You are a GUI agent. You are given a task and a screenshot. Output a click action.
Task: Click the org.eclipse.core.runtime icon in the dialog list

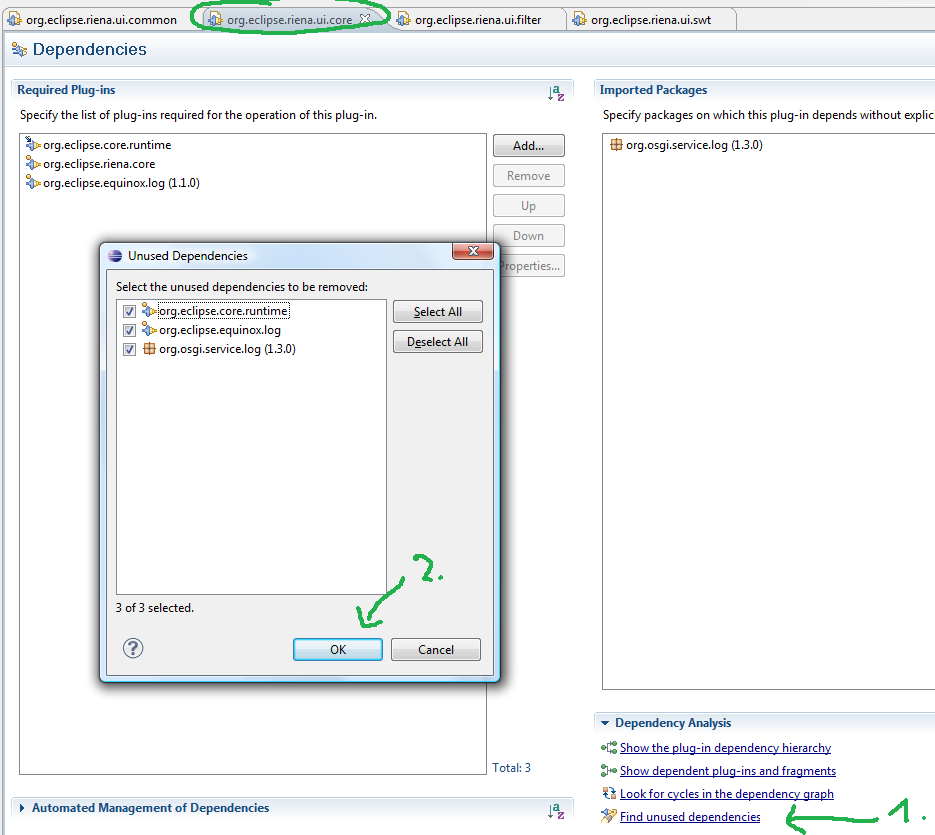coord(149,311)
